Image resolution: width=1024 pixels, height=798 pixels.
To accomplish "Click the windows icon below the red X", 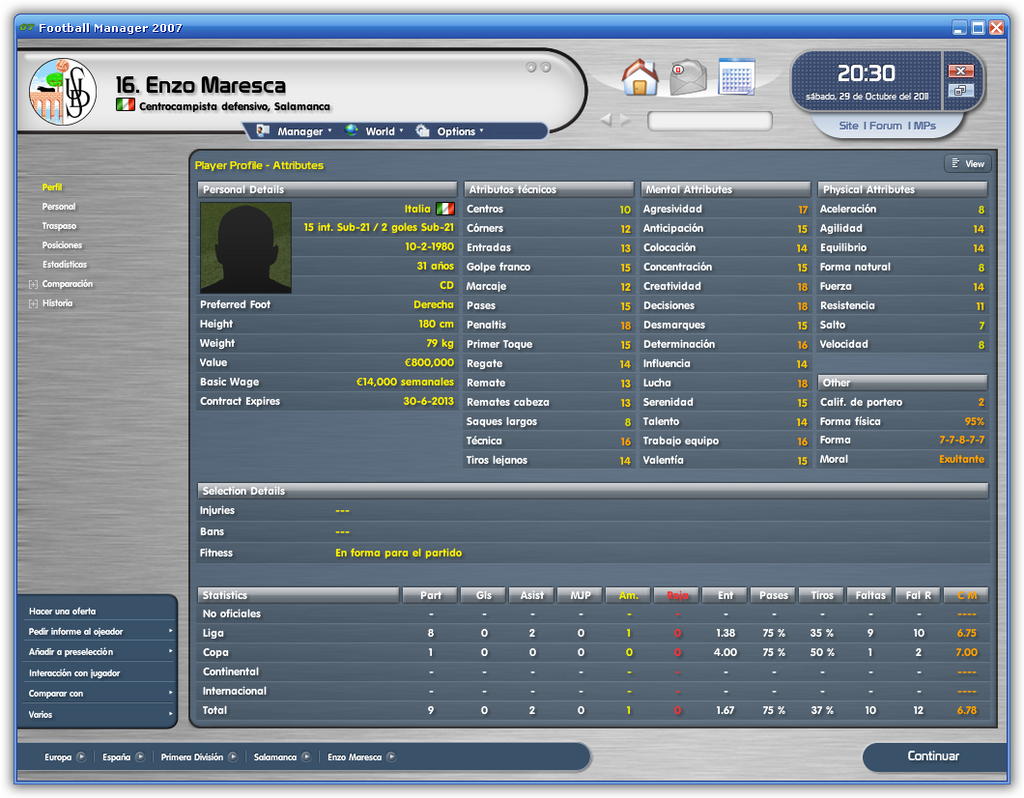I will [x=961, y=90].
